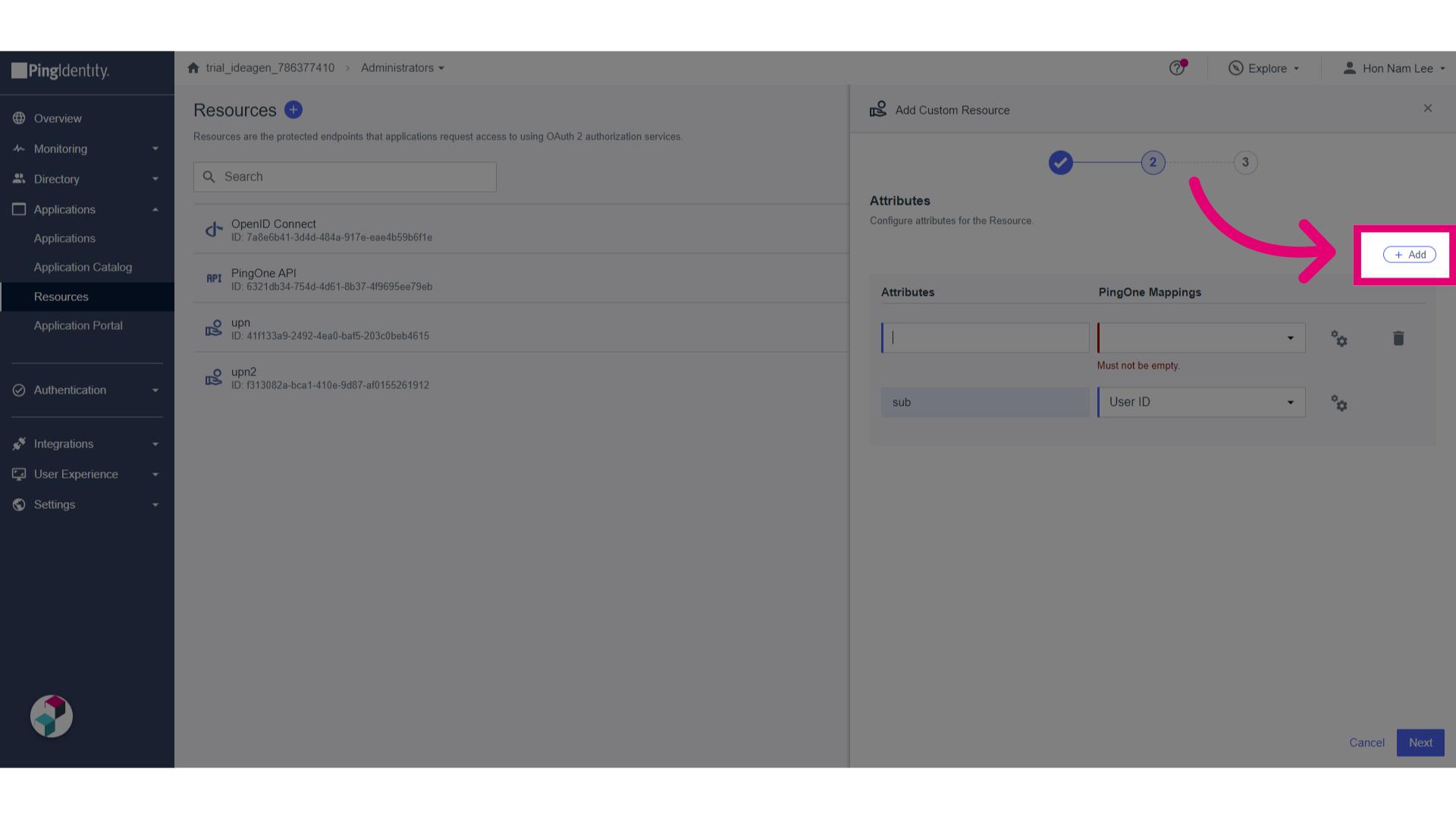This screenshot has height=819, width=1456.
Task: Expand the Authentication menu
Action: tap(87, 390)
